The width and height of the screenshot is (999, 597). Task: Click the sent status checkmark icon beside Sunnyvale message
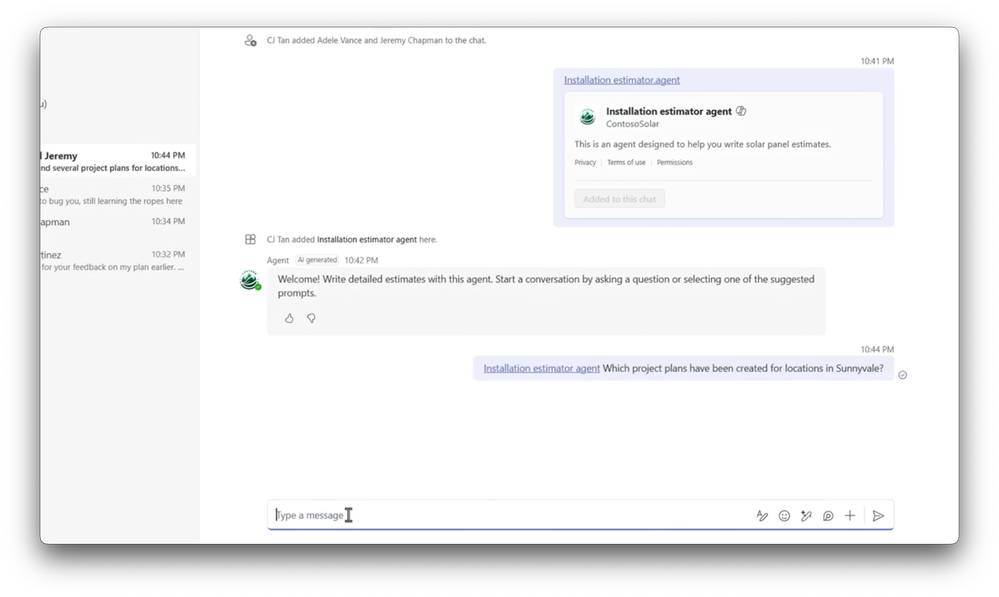click(x=903, y=375)
